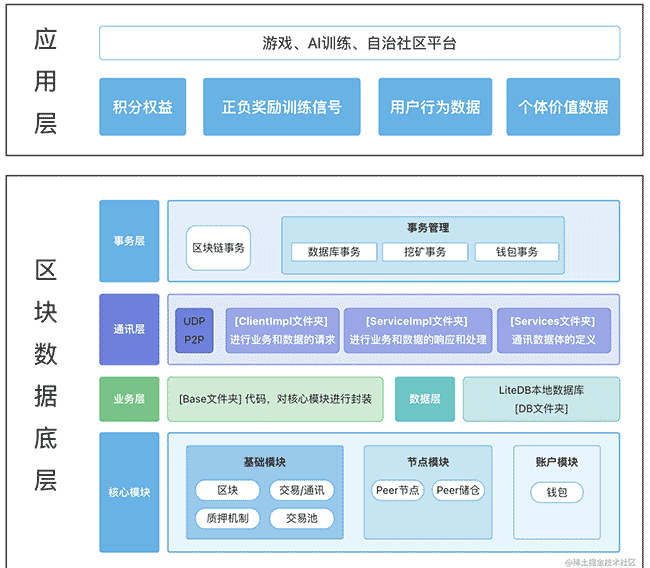
Task: Click the [ClientImpl文件夹] block
Action: click(282, 330)
